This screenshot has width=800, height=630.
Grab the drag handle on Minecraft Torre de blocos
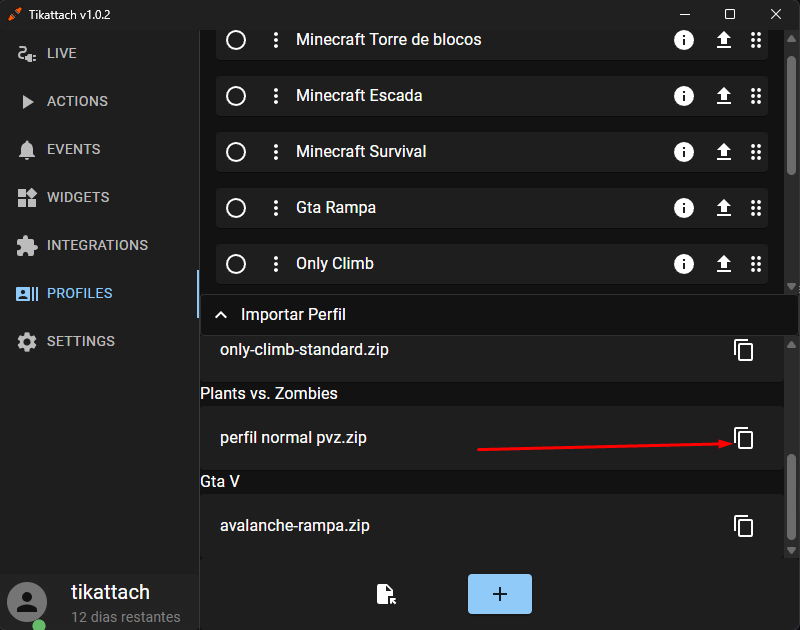pos(756,40)
